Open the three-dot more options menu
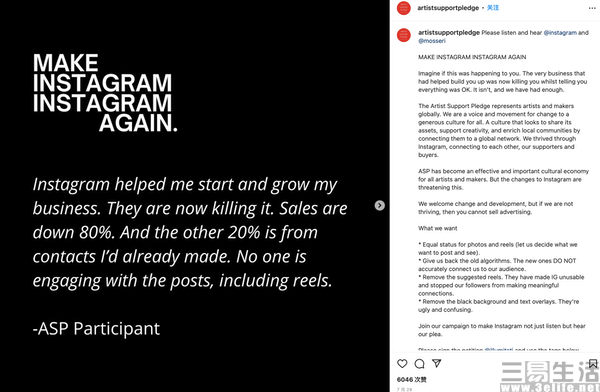 592,8
